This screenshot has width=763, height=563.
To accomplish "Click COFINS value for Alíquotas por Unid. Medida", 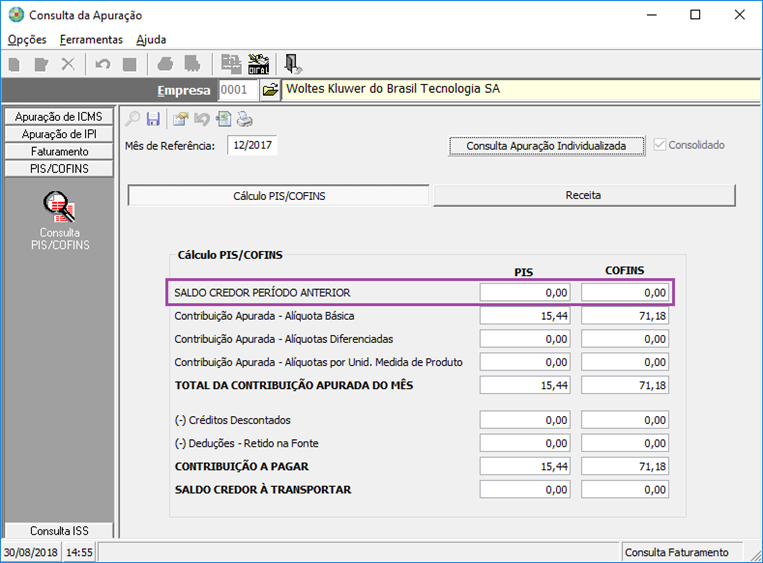I will pos(625,362).
